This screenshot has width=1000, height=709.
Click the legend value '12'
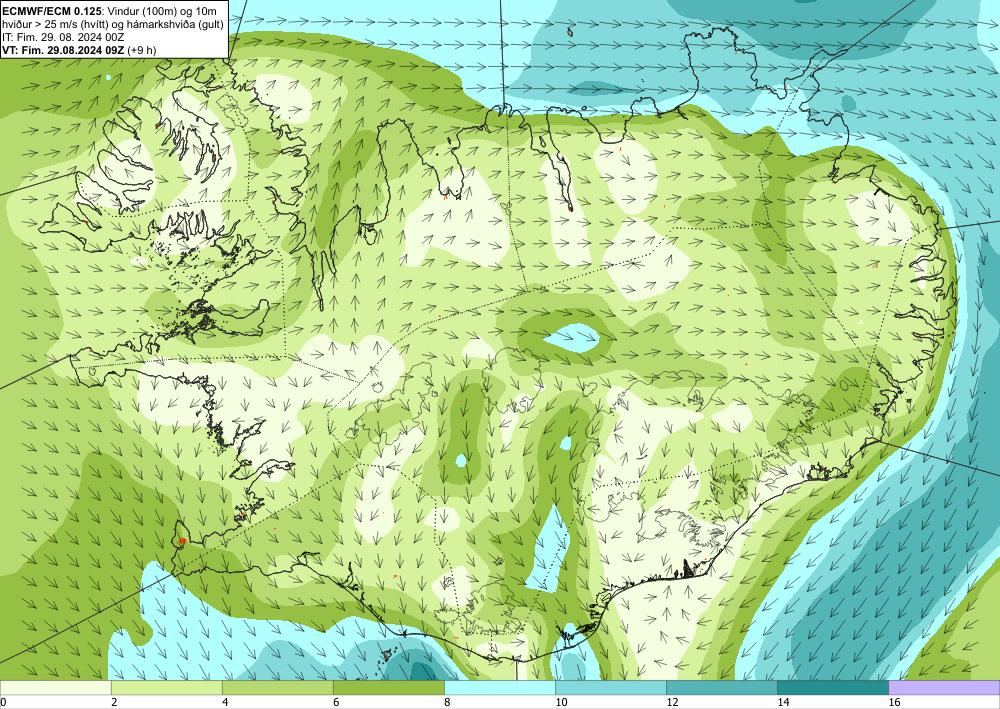point(672,702)
